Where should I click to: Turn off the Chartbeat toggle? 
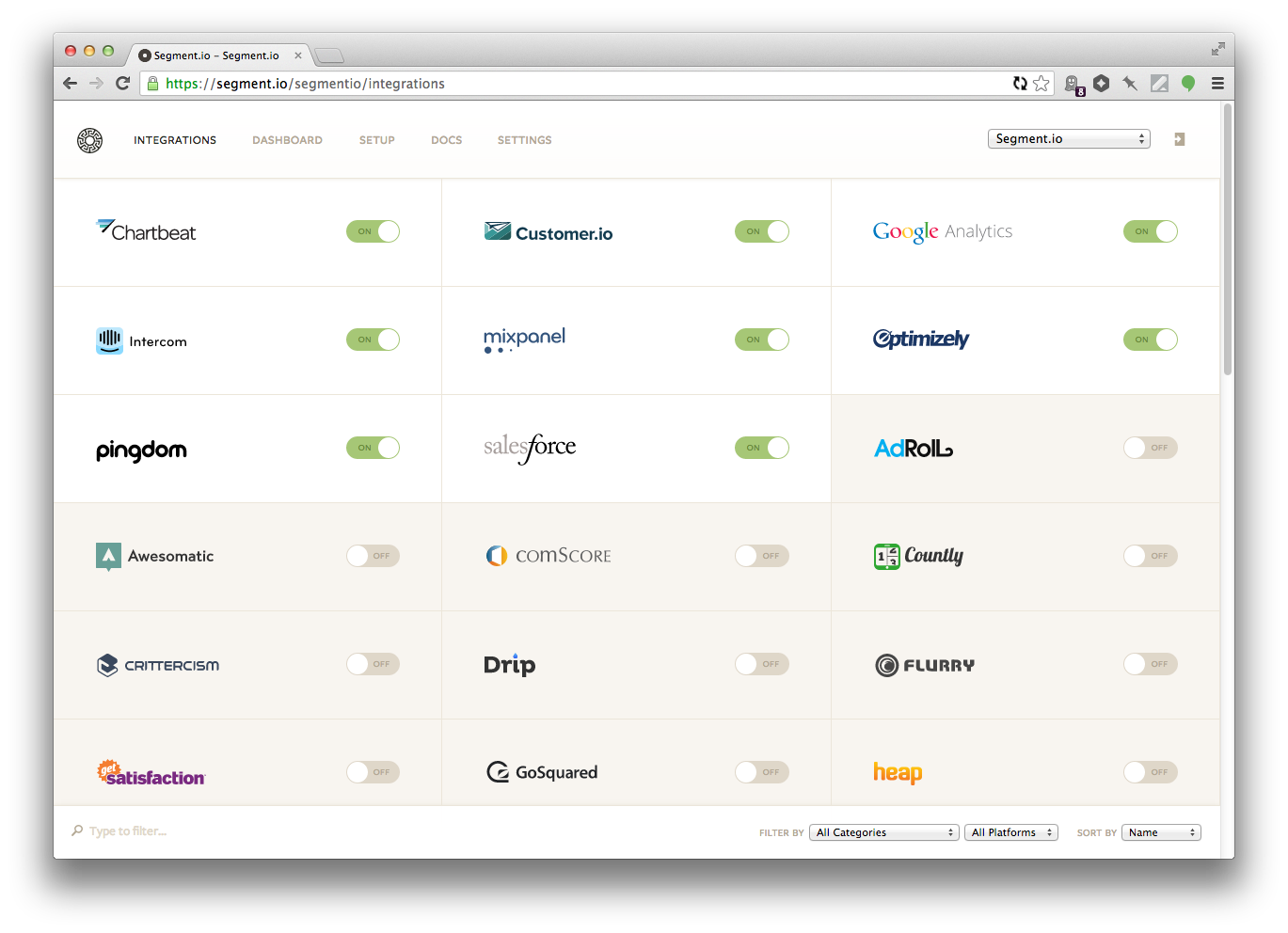(x=373, y=231)
